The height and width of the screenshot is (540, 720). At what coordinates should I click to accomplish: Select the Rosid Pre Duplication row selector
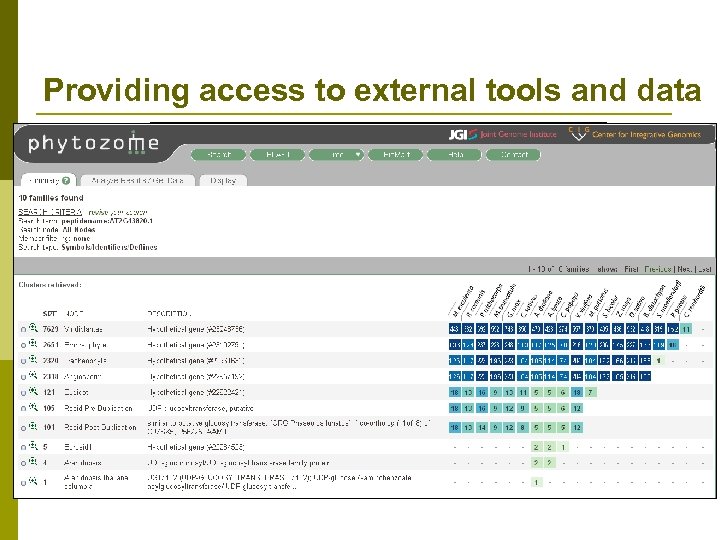pyautogui.click(x=23, y=409)
